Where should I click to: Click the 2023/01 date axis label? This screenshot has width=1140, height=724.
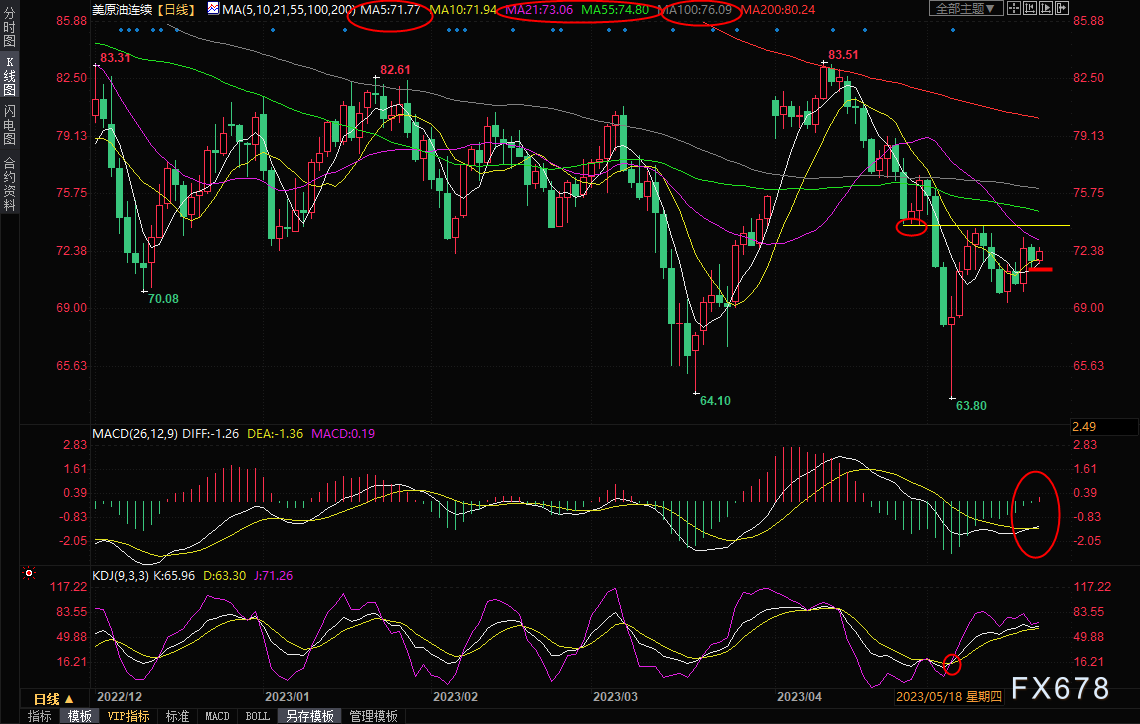tap(287, 696)
